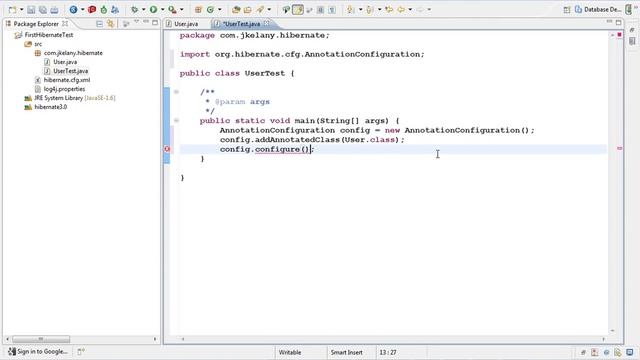Click the Package Explorer horizontal scrollbar

pos(41,339)
